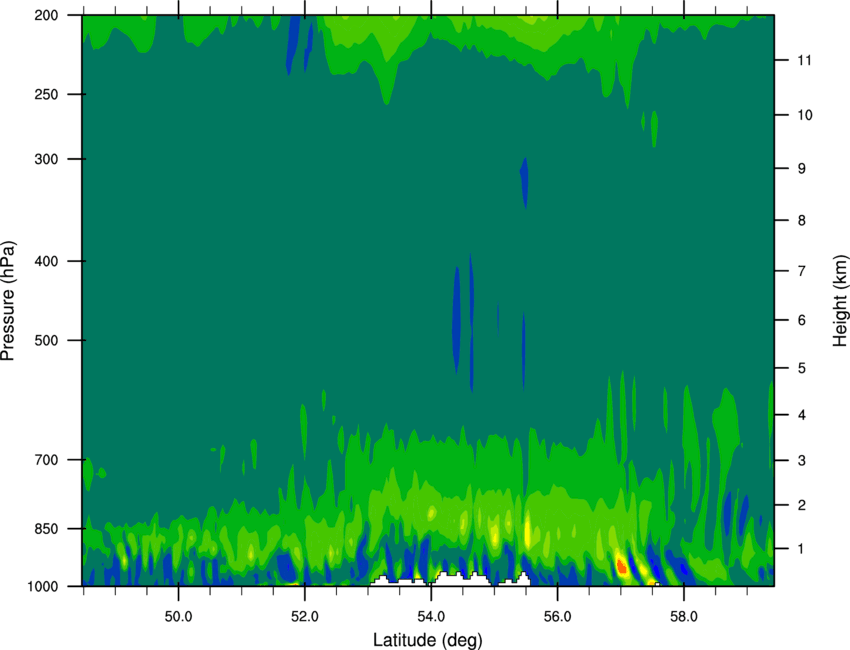
Task: Click the 400 pressure tick label
Action: (47, 261)
